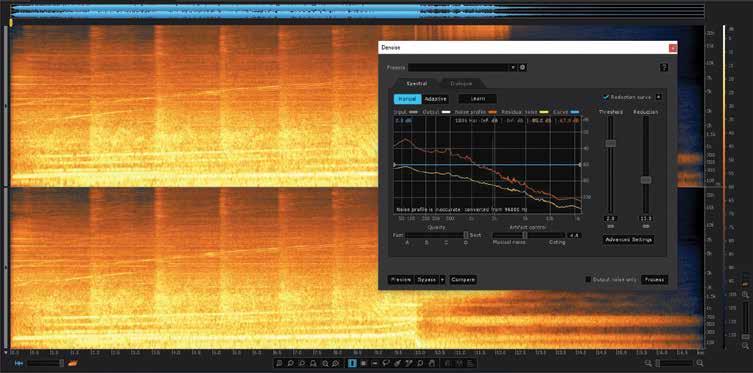This screenshot has height=373, width=753.
Task: Open the Presets dropdown list
Action: [462, 68]
